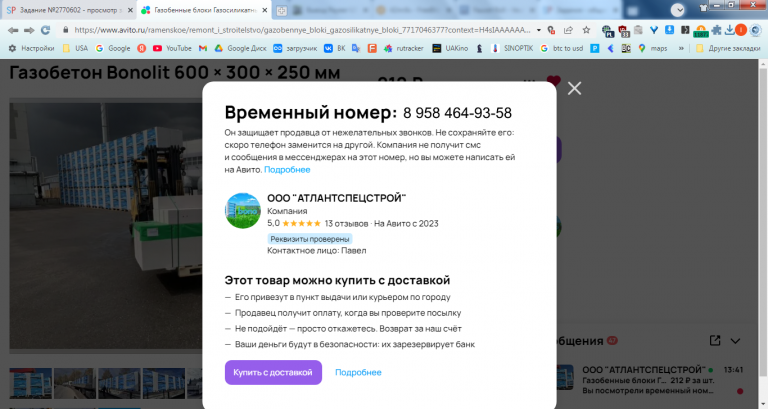Open the seller's round avatar in popup
The image size is (768, 409).
click(x=242, y=211)
